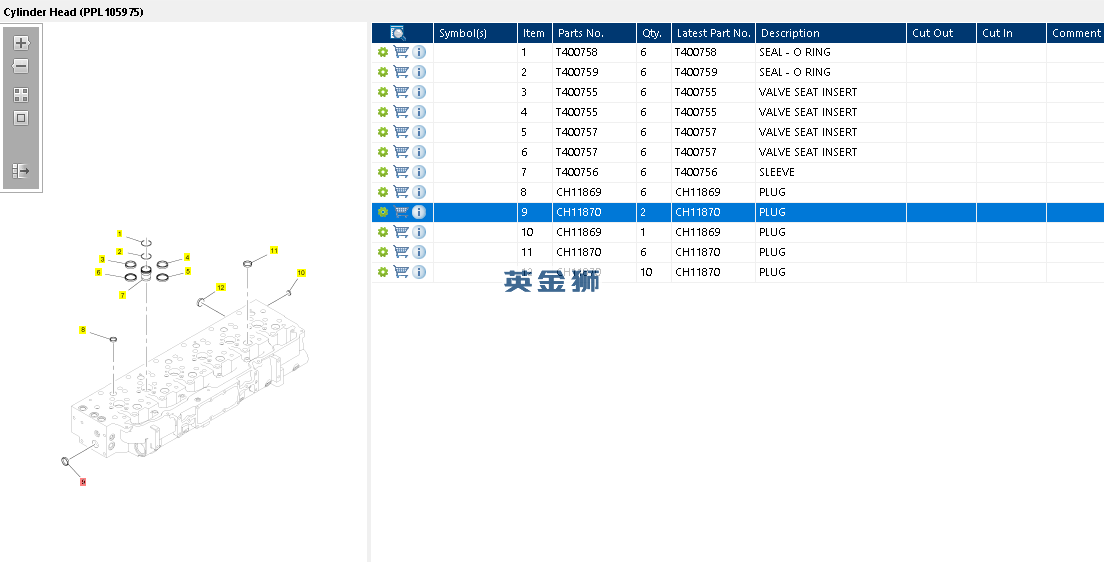Screen dimensions: 1104x562
Task: Add item 7 SLEEVE to cart
Action: coord(401,172)
